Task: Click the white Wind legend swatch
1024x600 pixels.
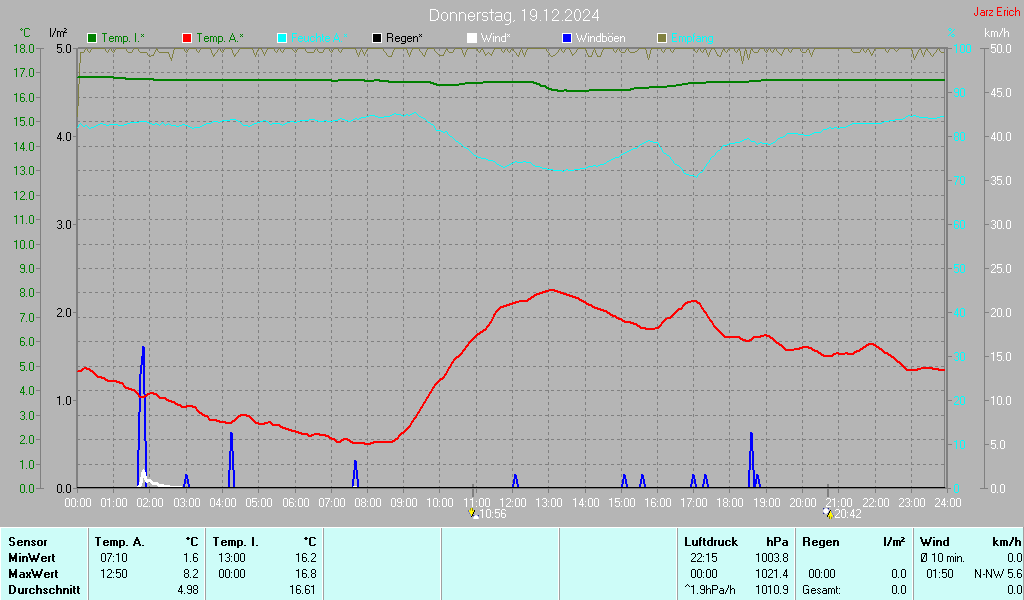Action: [472, 39]
